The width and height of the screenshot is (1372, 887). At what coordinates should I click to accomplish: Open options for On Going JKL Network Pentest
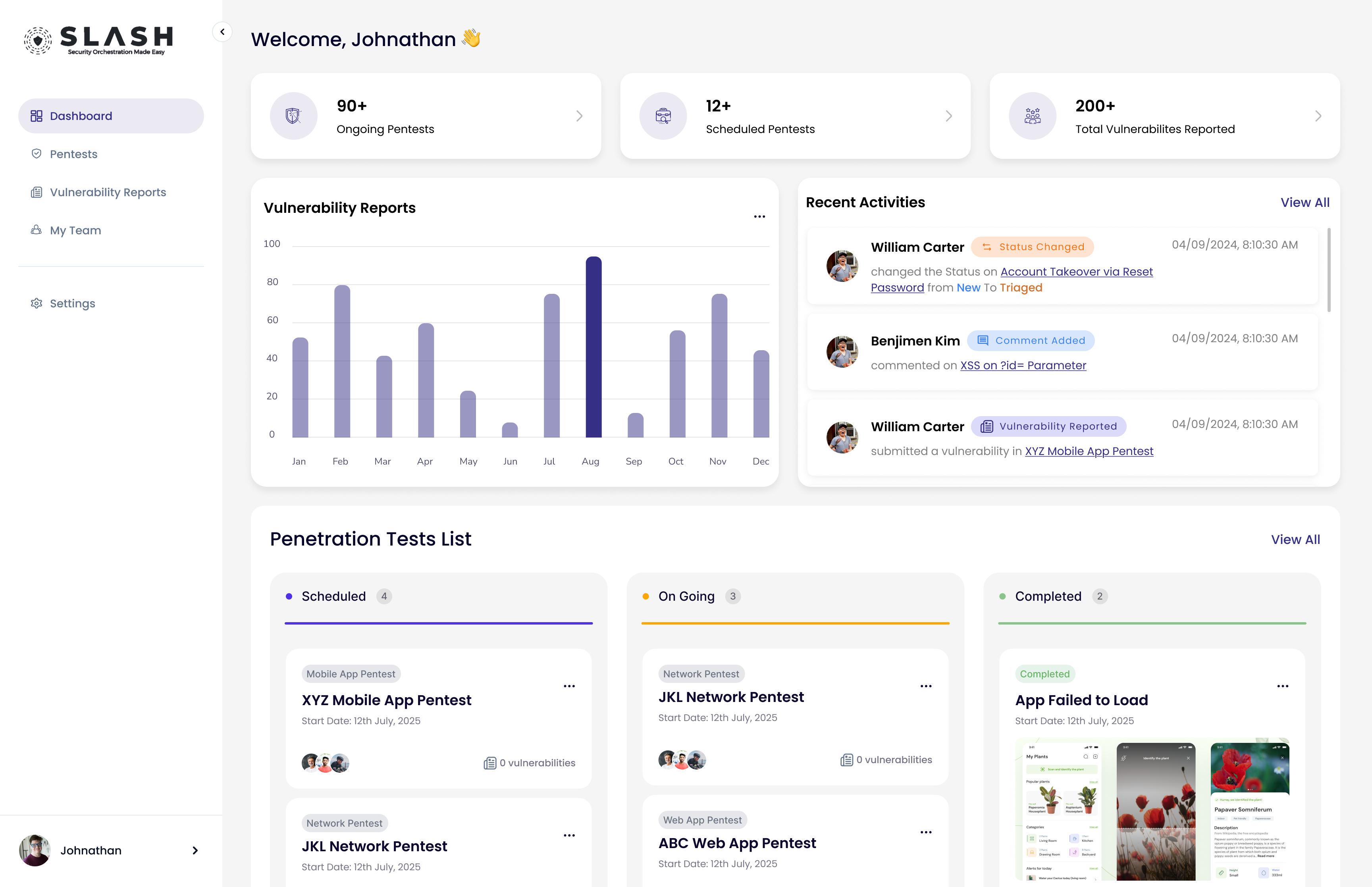[x=926, y=686]
